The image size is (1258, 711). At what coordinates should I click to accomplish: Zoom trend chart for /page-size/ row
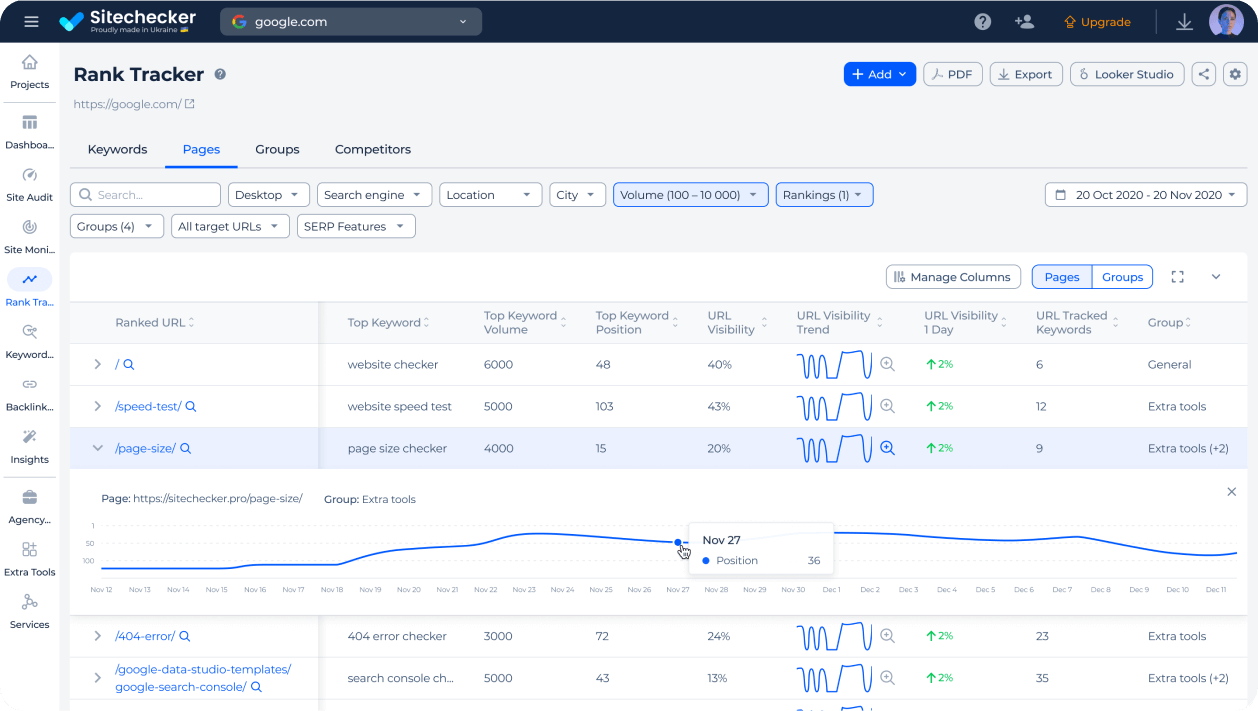(887, 448)
